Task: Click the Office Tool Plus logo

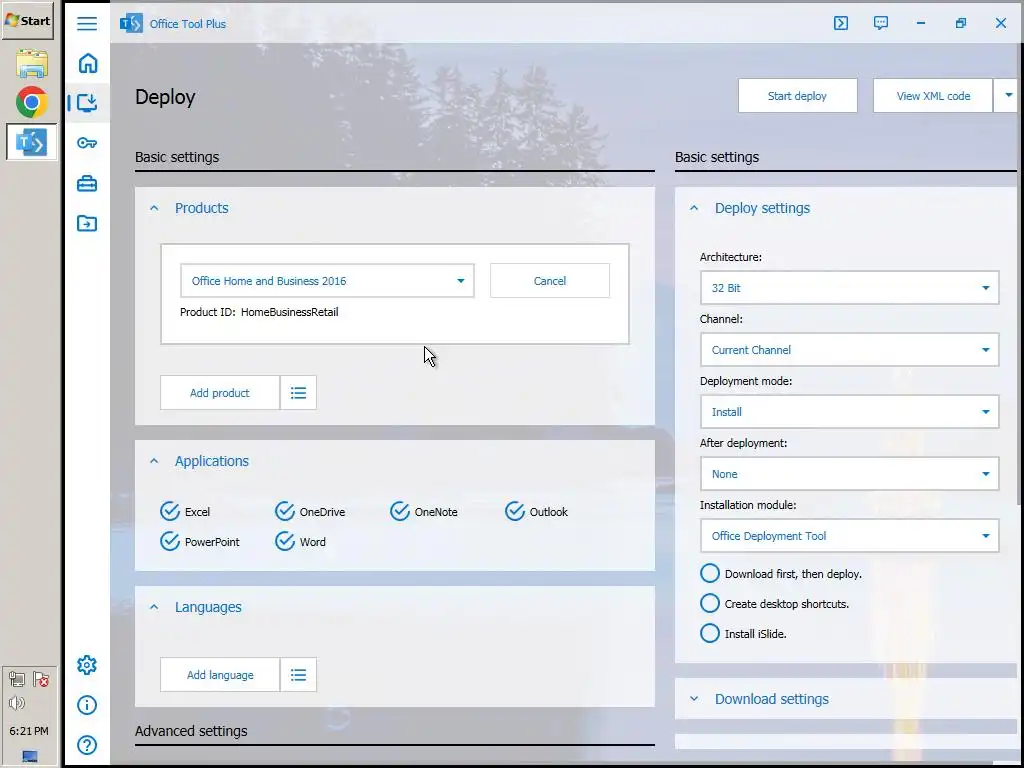Action: (131, 24)
